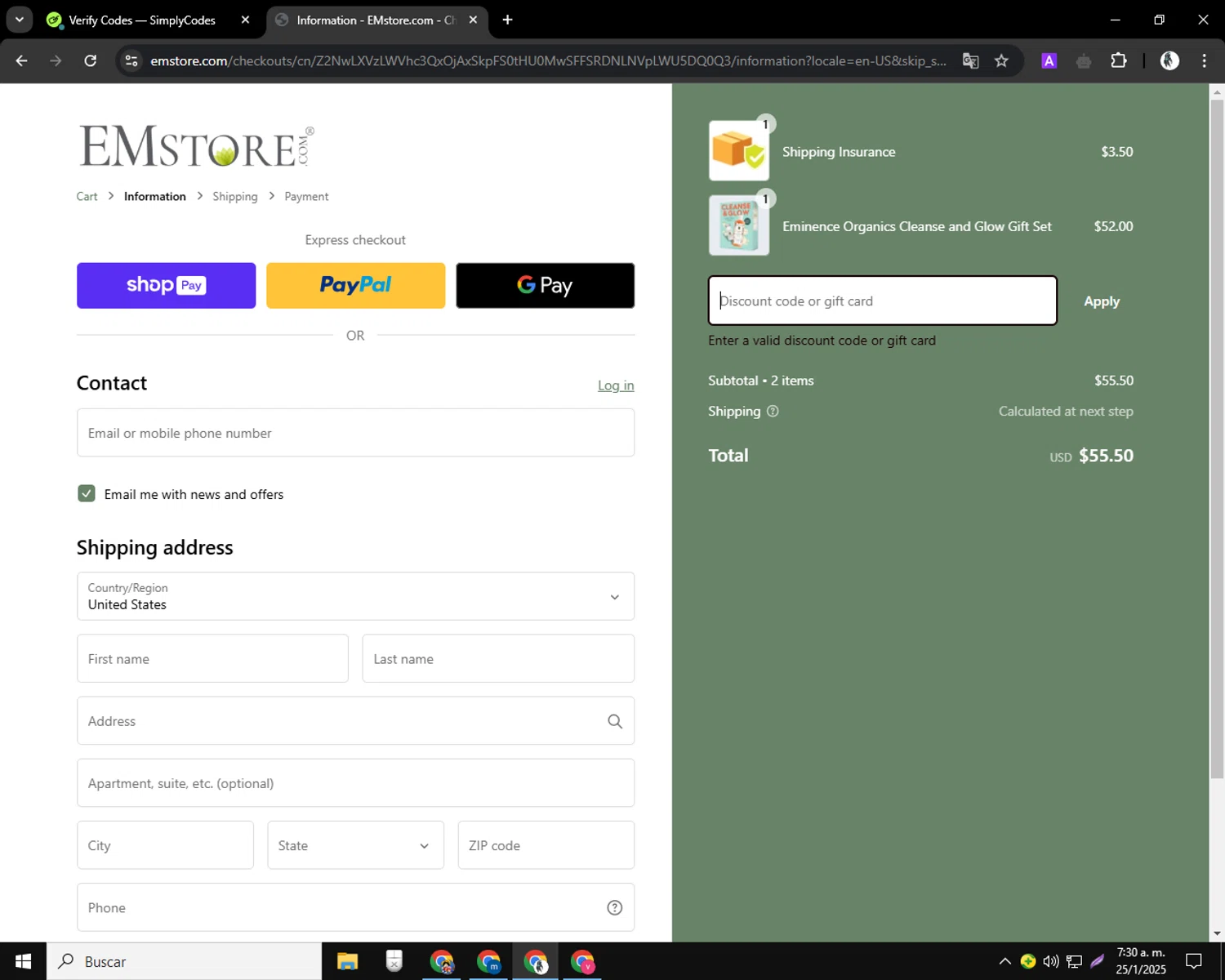
Task: Go to Cart breadcrumb
Action: click(x=87, y=196)
